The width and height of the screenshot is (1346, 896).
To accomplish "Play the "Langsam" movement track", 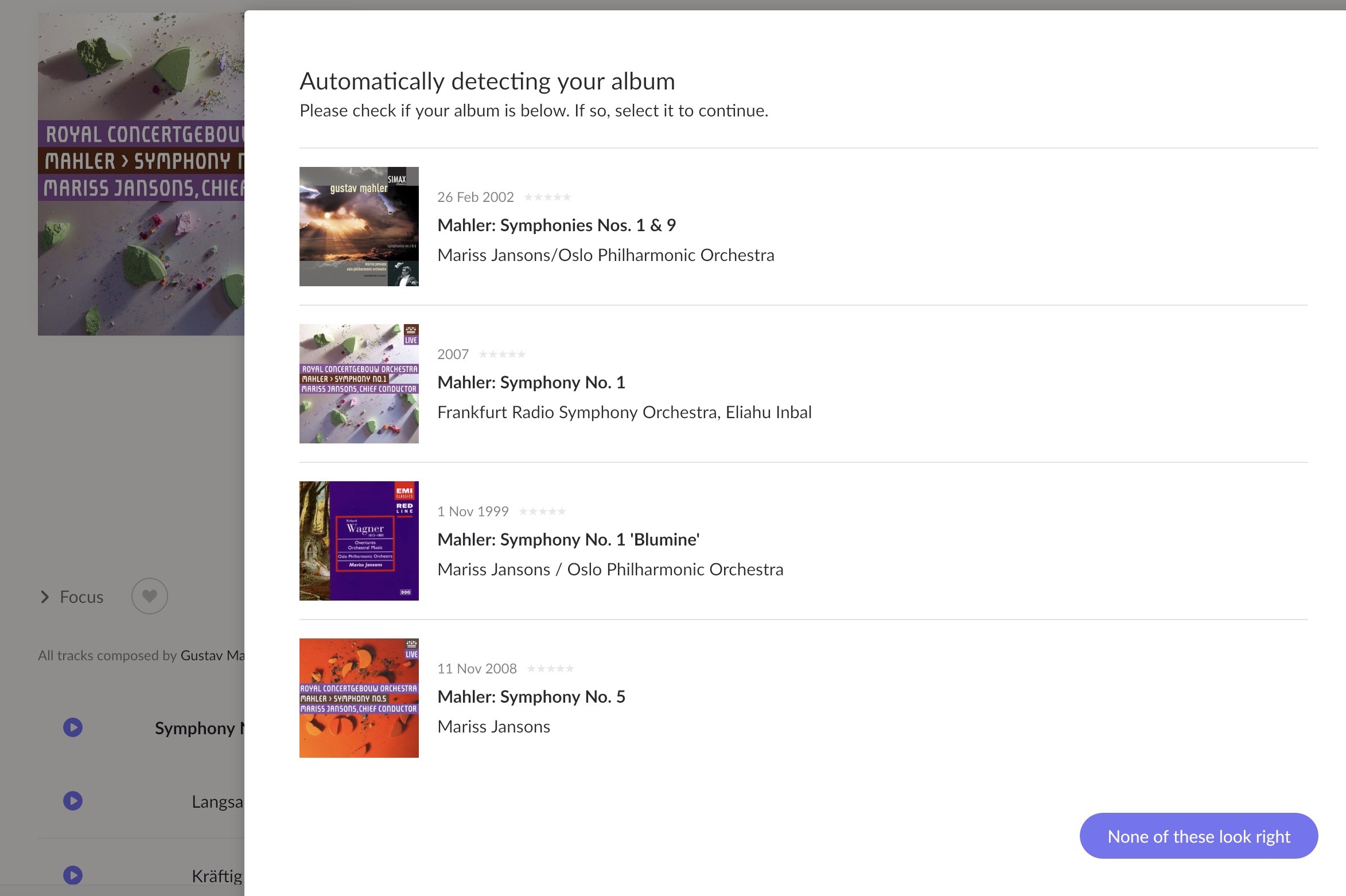I will tap(72, 801).
